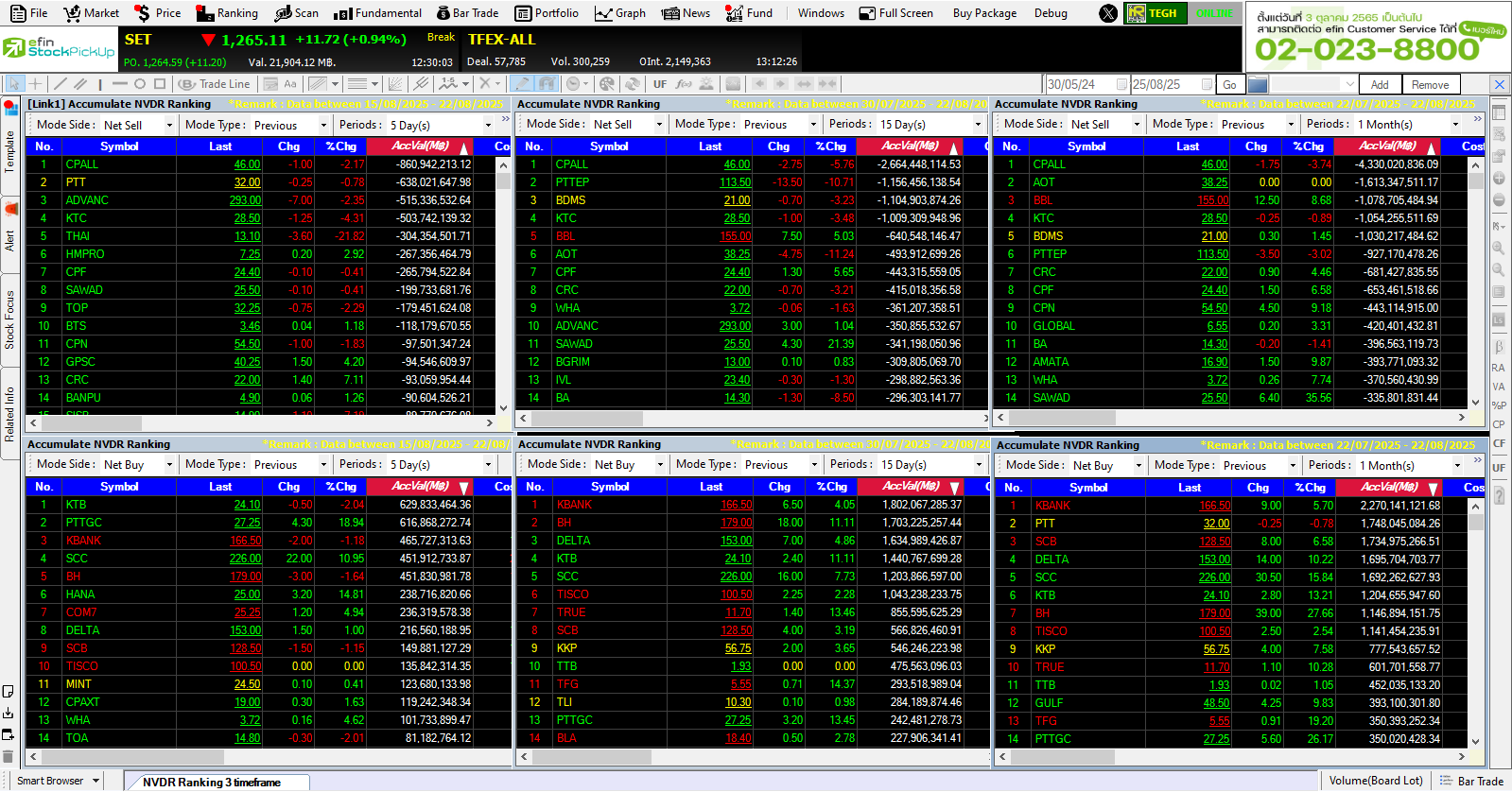This screenshot has width=1512, height=792.
Task: Toggle the magnet snap mode
Action: pyautogui.click(x=547, y=84)
